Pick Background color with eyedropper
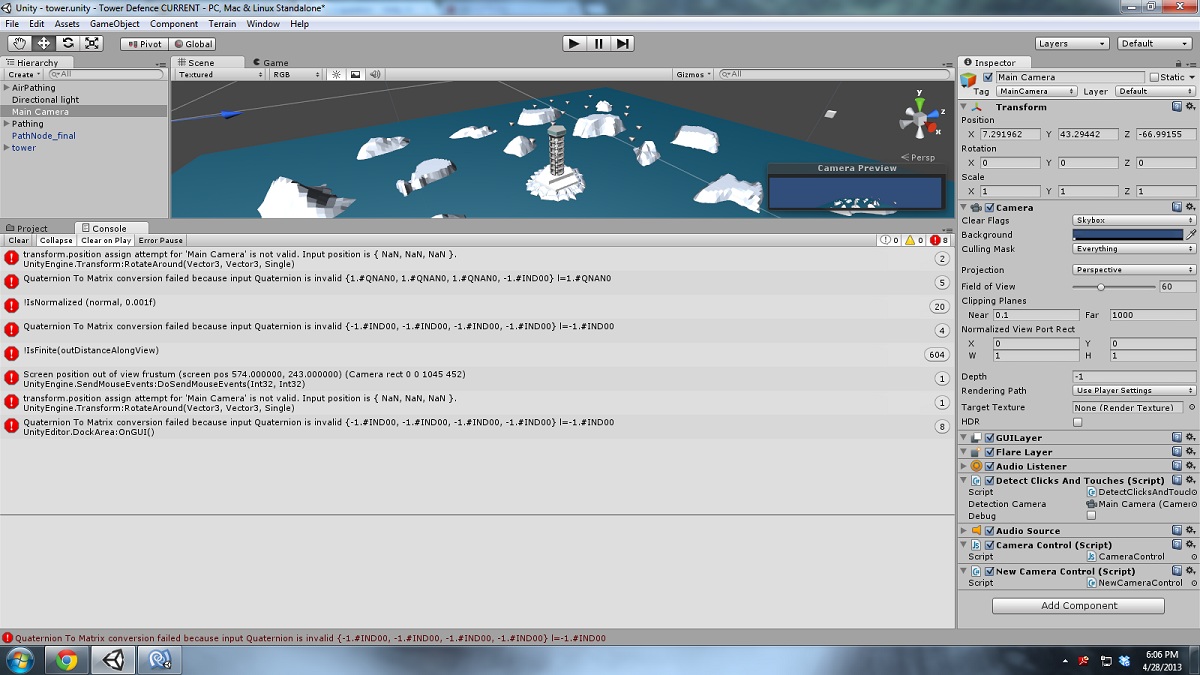Viewport: 1200px width, 675px height. point(1191,234)
